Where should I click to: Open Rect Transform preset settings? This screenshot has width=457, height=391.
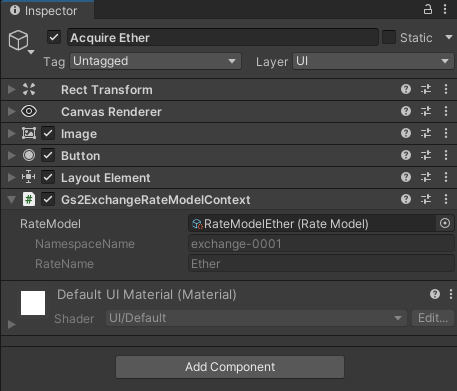coord(426,89)
